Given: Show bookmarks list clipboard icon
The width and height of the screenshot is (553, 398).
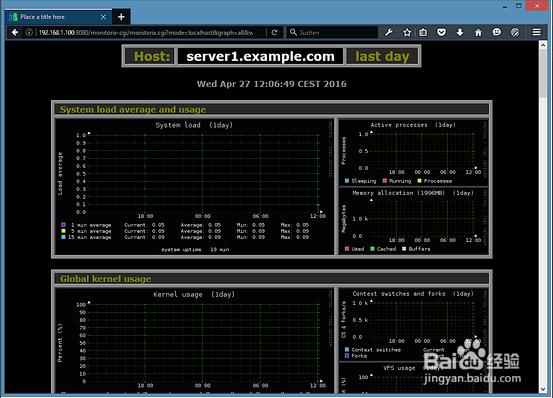Looking at the screenshot, I should pyautogui.click(x=423, y=32).
